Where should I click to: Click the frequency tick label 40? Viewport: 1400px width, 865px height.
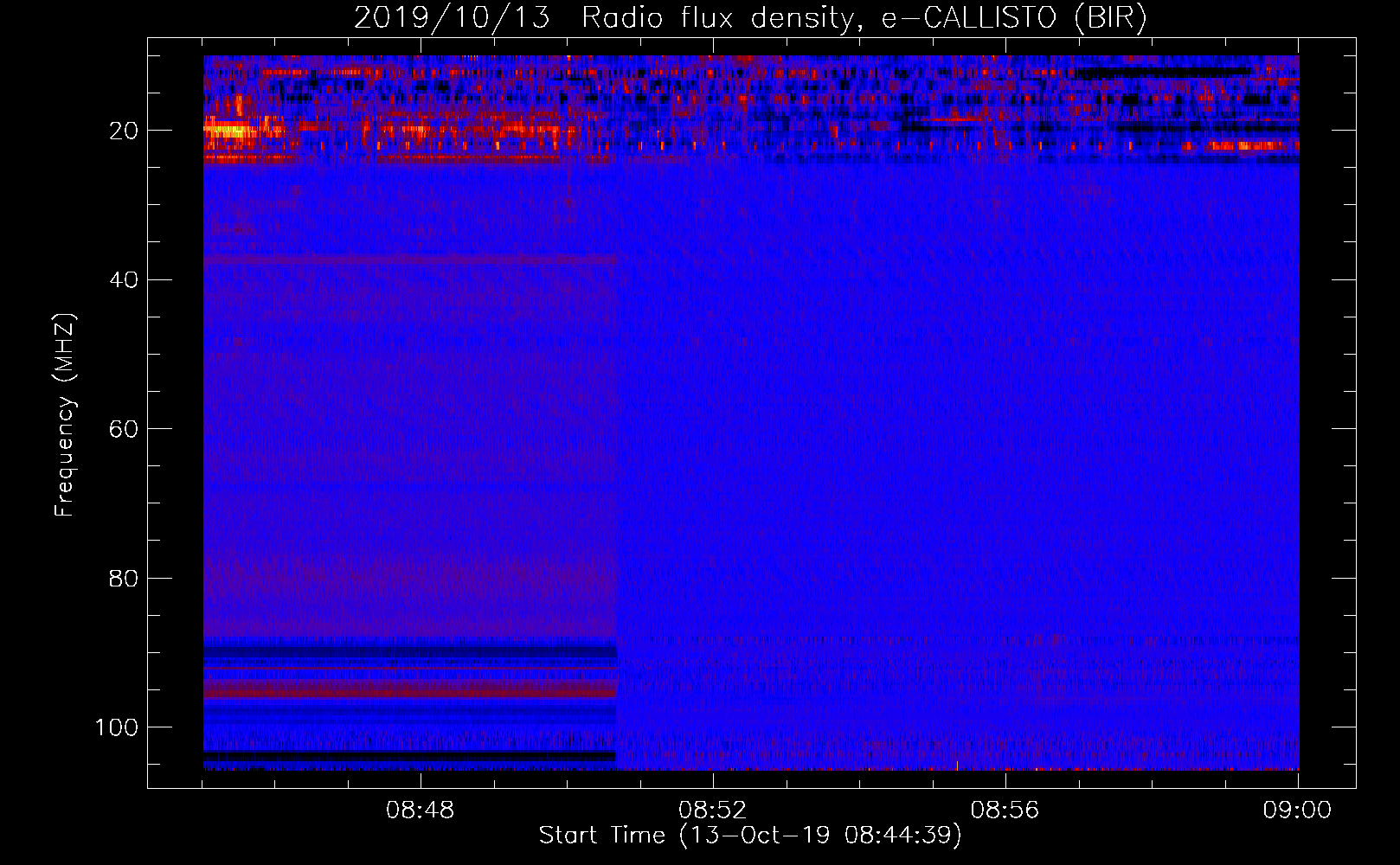[124, 280]
